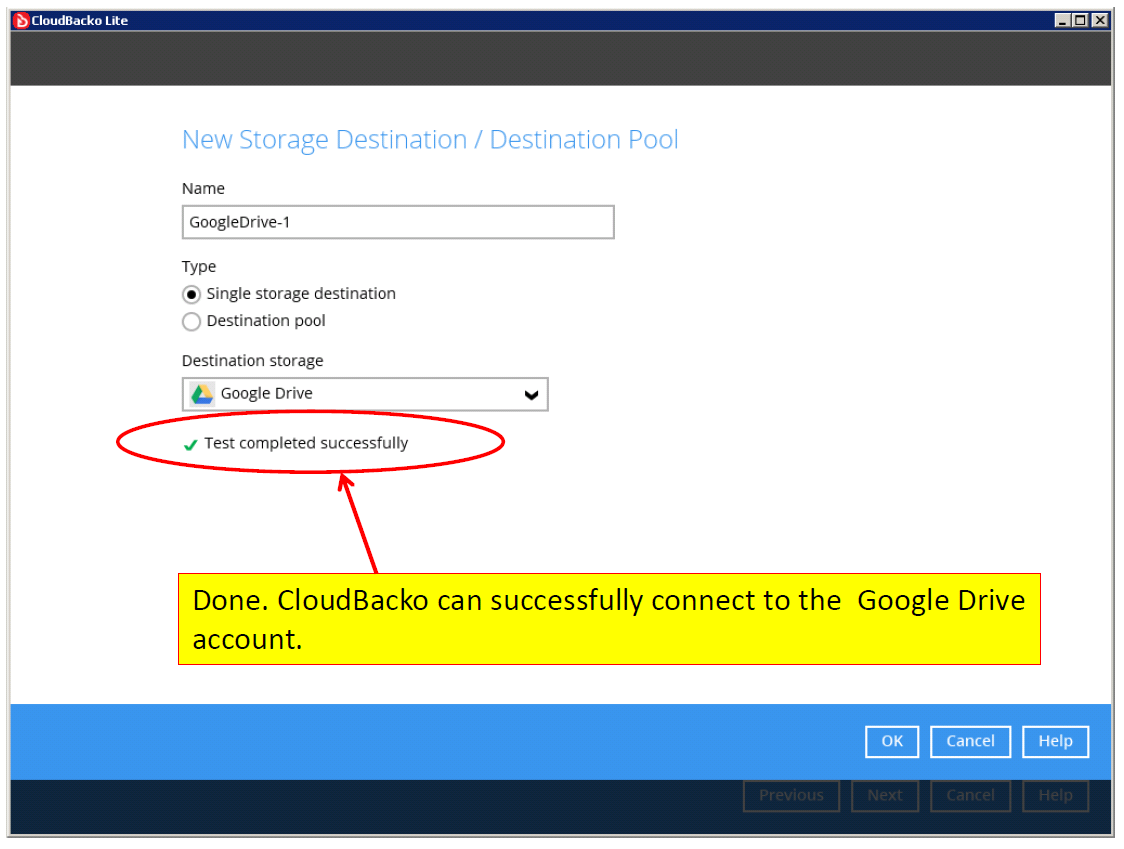Click the dimmed Help button in bottom bar

(x=1055, y=796)
